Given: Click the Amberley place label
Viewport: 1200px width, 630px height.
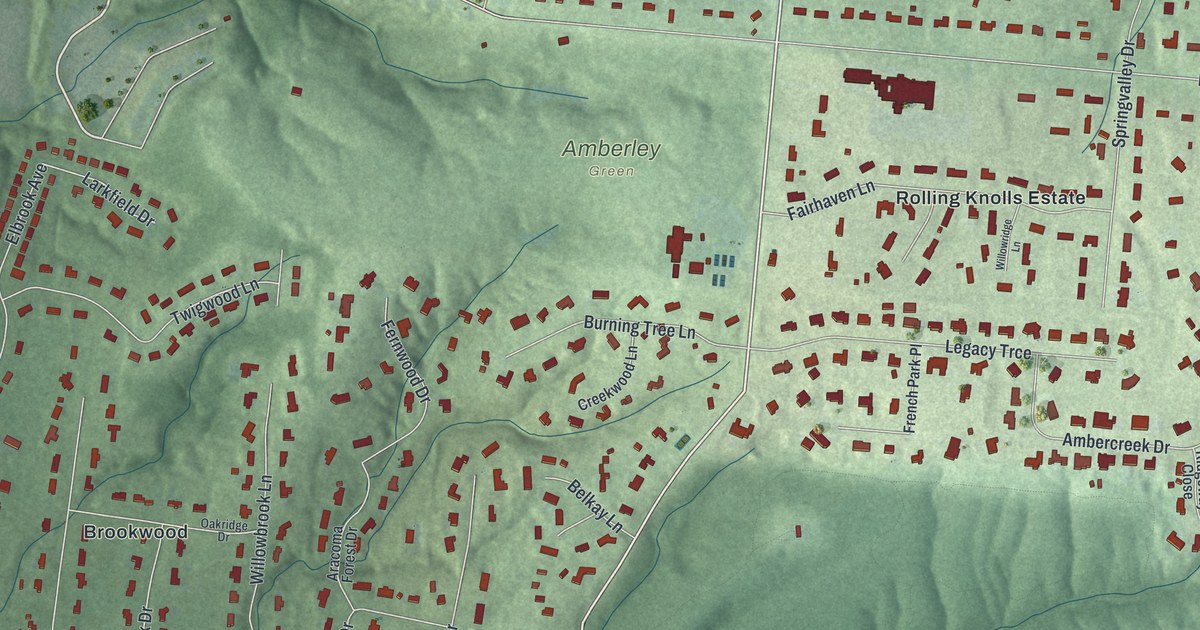Looking at the screenshot, I should (x=611, y=150).
